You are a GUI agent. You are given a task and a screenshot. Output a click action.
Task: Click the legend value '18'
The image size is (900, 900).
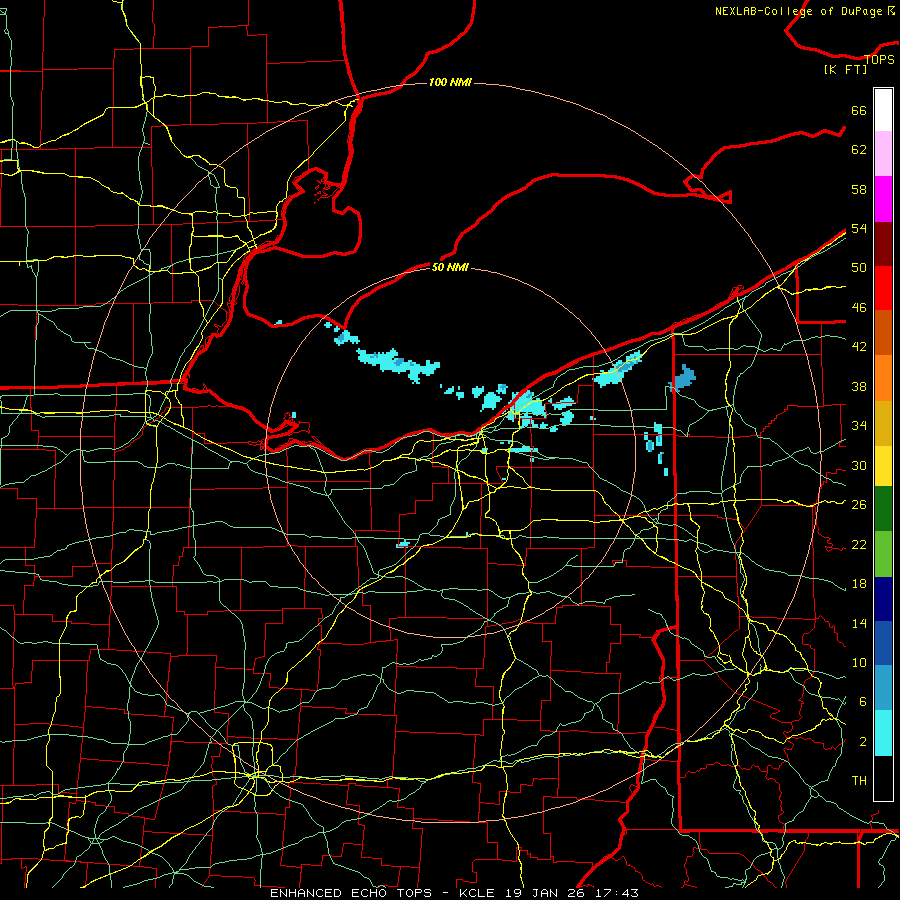859,584
